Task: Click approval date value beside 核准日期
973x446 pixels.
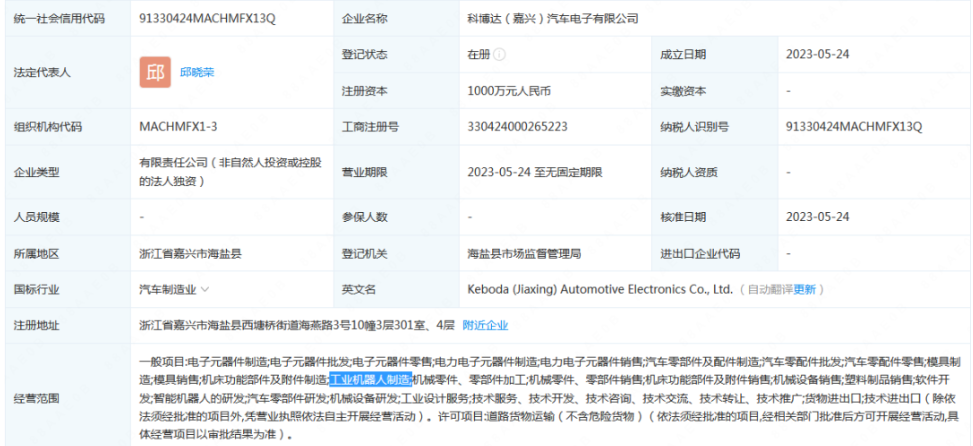Action: coord(817,217)
